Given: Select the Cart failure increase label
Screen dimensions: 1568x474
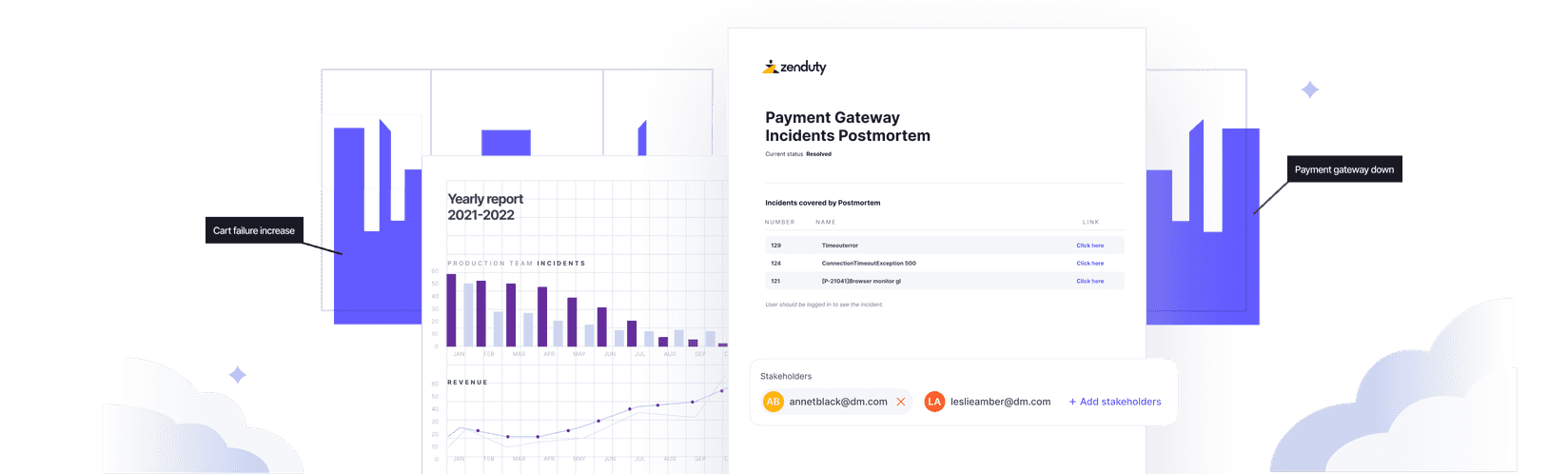Looking at the screenshot, I should 254,230.
